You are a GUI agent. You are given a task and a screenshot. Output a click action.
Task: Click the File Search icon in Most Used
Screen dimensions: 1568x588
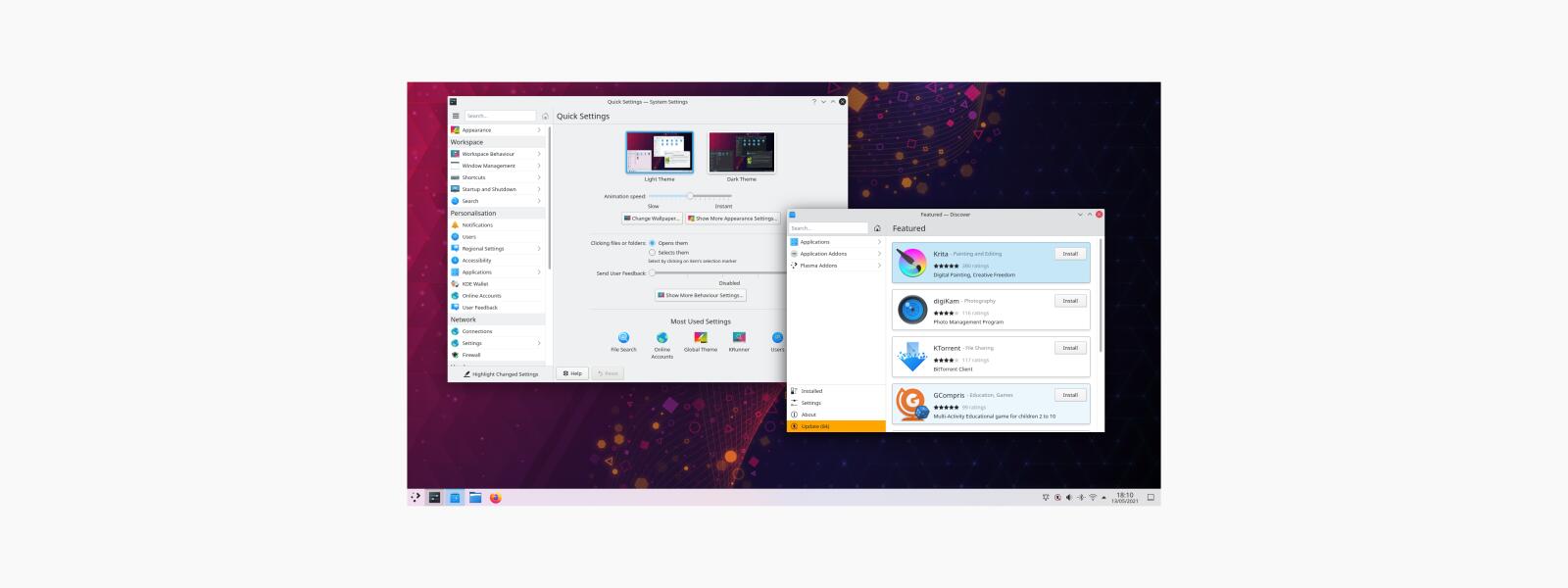(x=623, y=338)
